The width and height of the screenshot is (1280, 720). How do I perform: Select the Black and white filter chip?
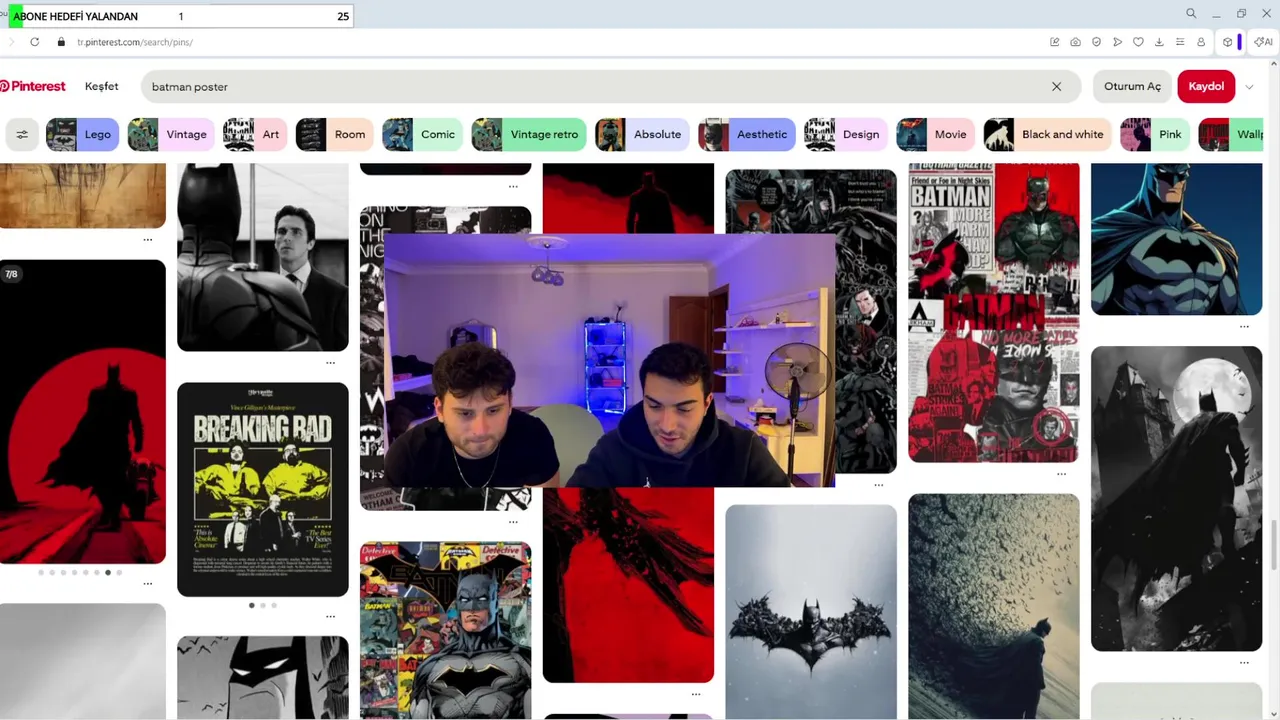pyautogui.click(x=1048, y=134)
